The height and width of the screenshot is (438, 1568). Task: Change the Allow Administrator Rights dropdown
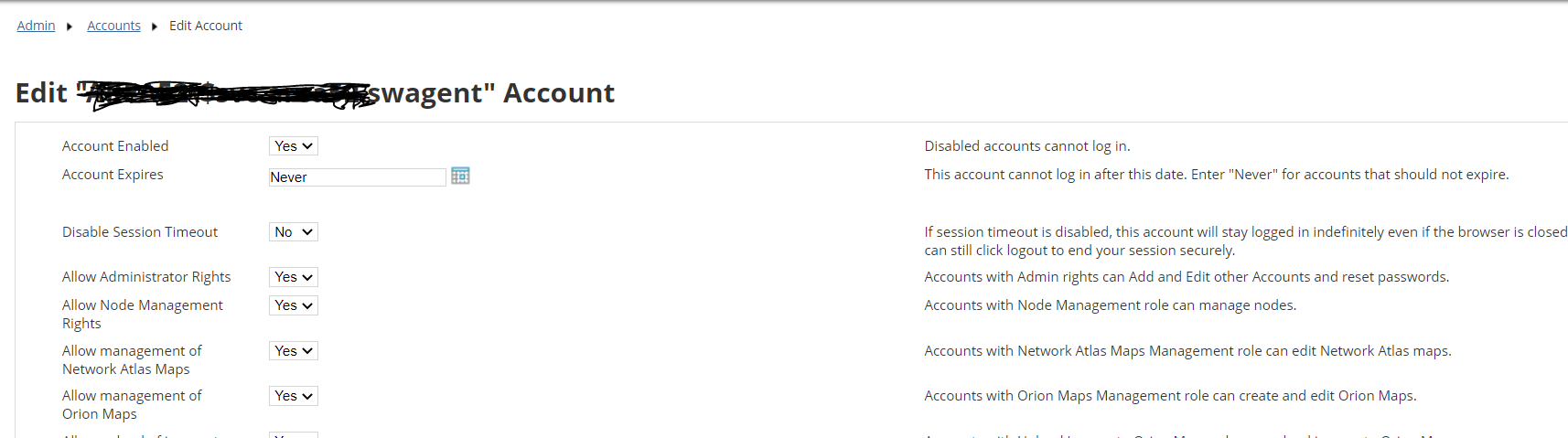[293, 277]
